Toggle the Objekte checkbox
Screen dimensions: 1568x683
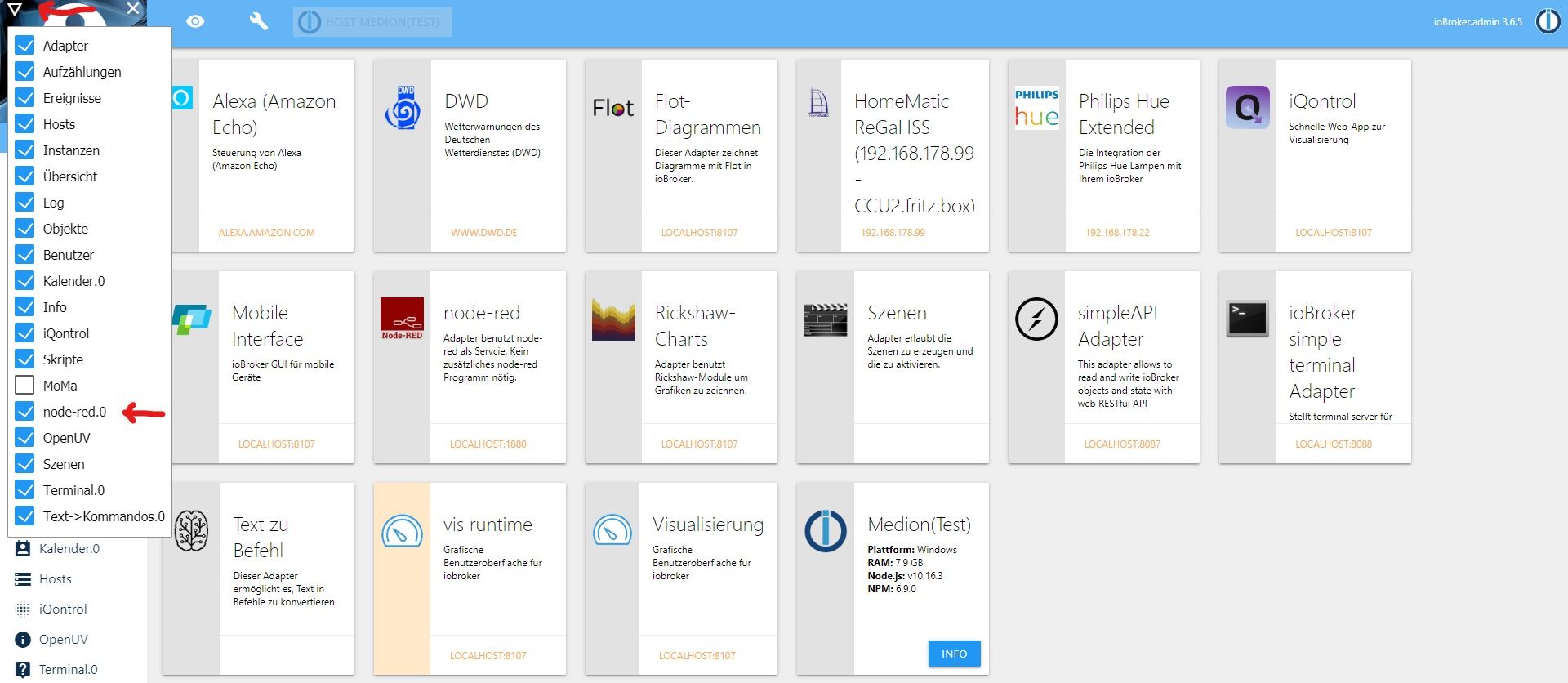tap(25, 229)
